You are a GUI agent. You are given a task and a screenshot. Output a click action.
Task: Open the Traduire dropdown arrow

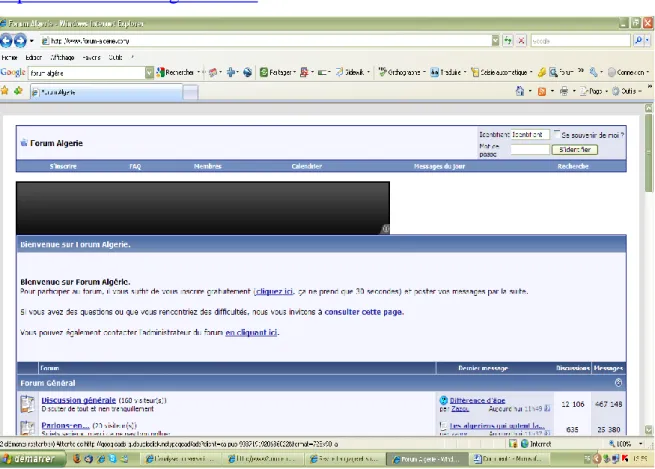coord(465,72)
